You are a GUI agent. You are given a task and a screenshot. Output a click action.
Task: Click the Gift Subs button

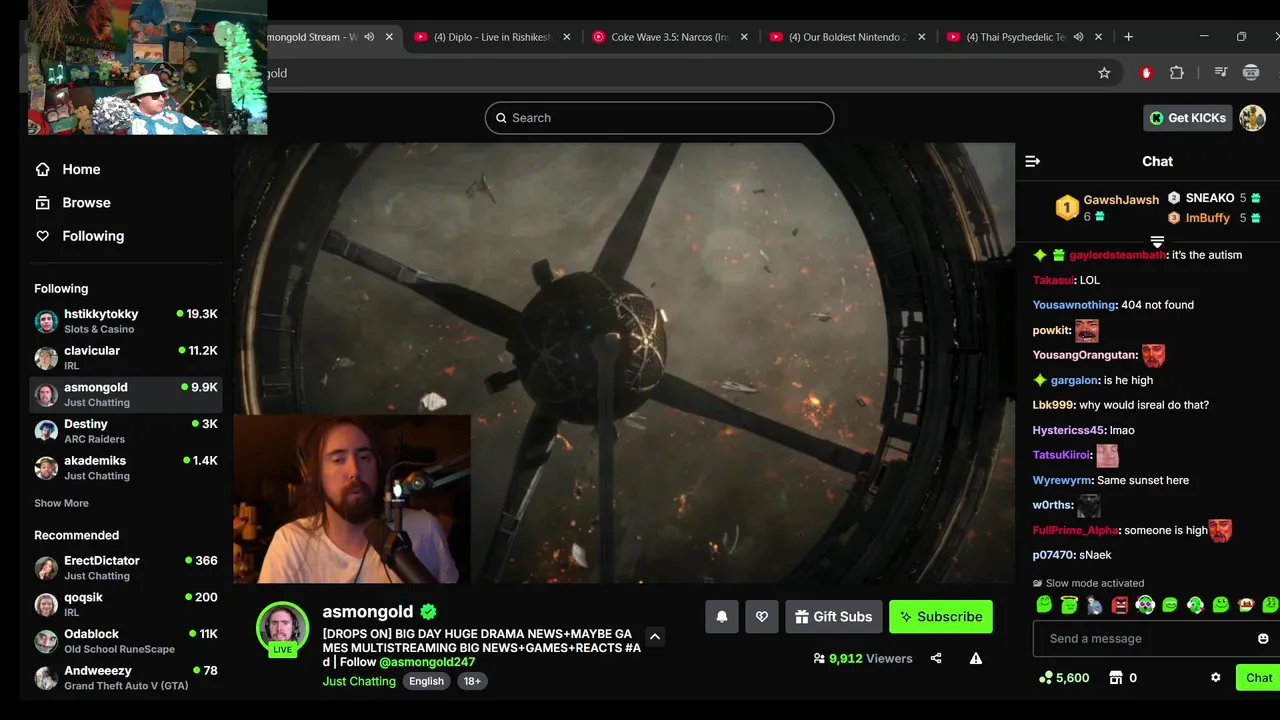(834, 617)
